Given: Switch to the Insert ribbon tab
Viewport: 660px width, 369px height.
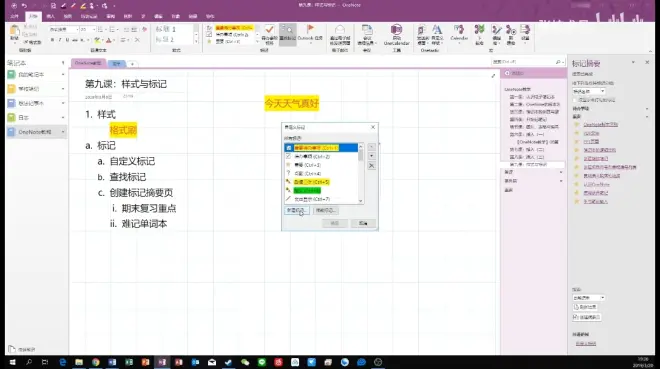Looking at the screenshot, I should point(51,16).
